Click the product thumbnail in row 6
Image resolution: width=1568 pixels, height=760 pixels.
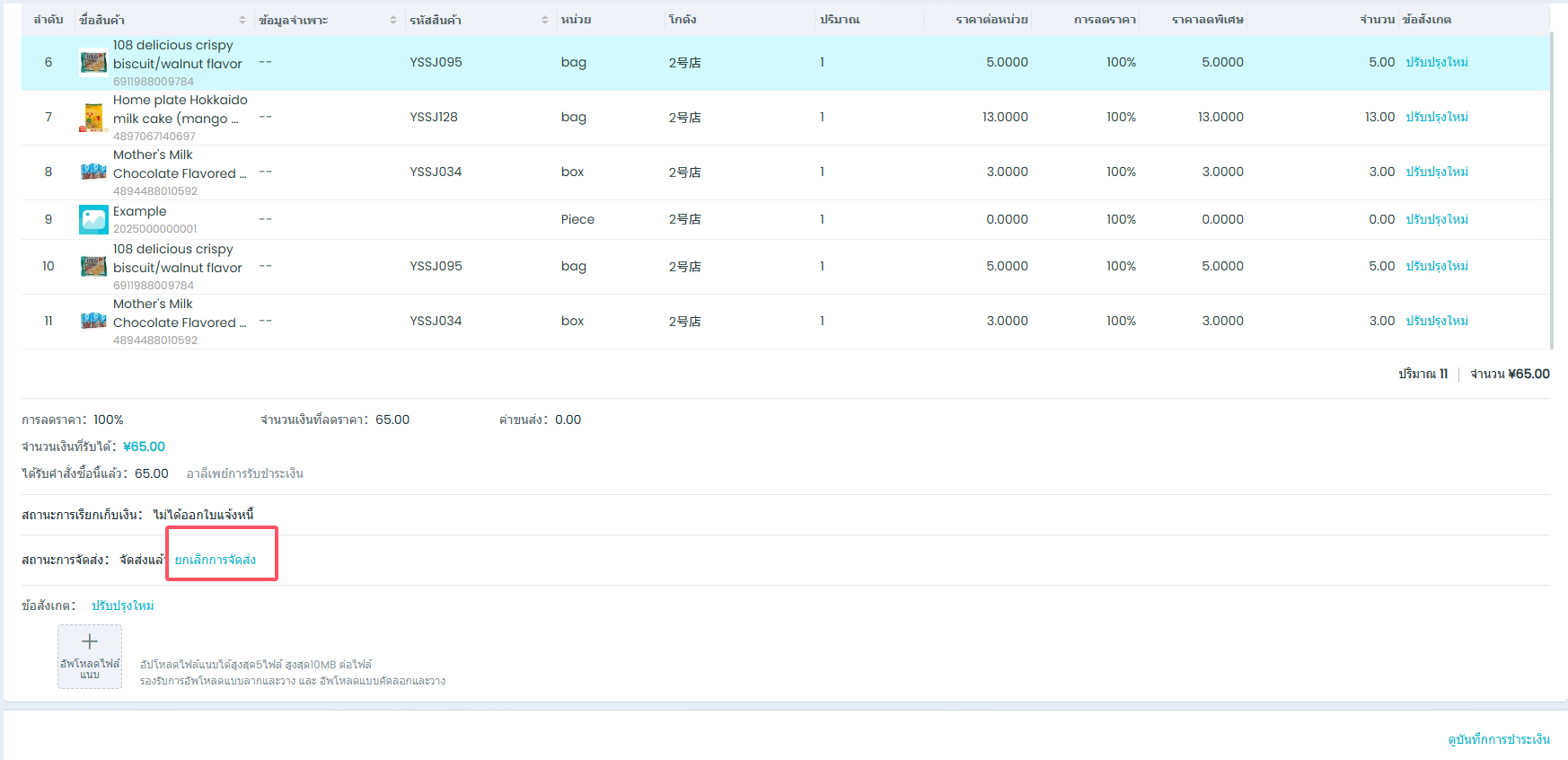click(93, 63)
